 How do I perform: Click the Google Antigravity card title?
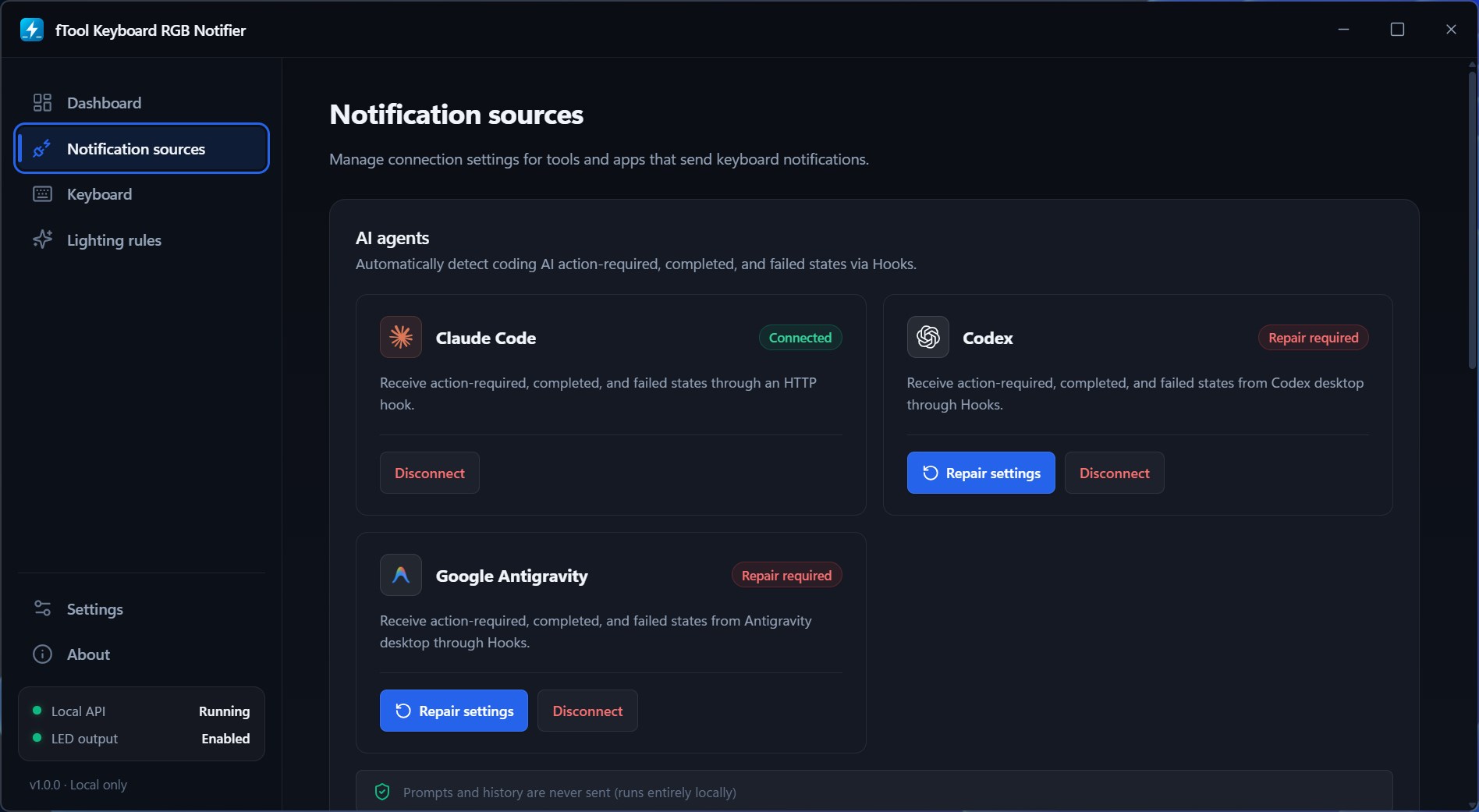click(x=512, y=576)
